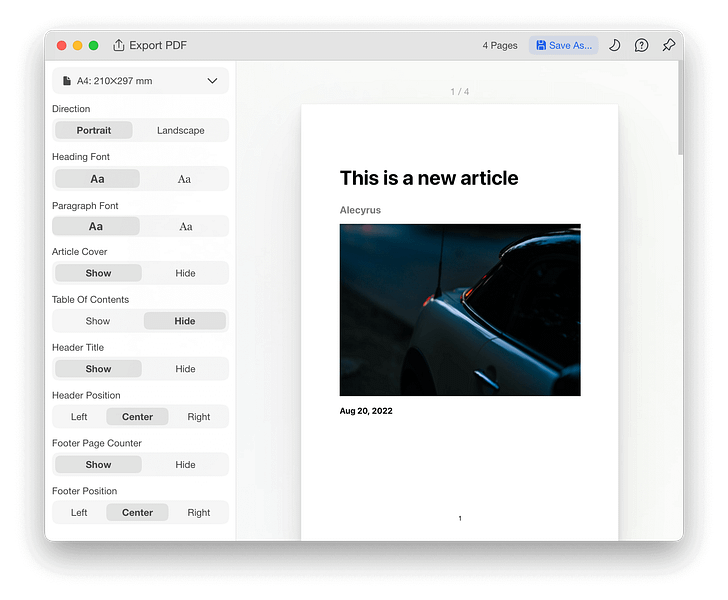This screenshot has height=600, width=728.
Task: Set Footer Position to Right
Action: coord(199,512)
